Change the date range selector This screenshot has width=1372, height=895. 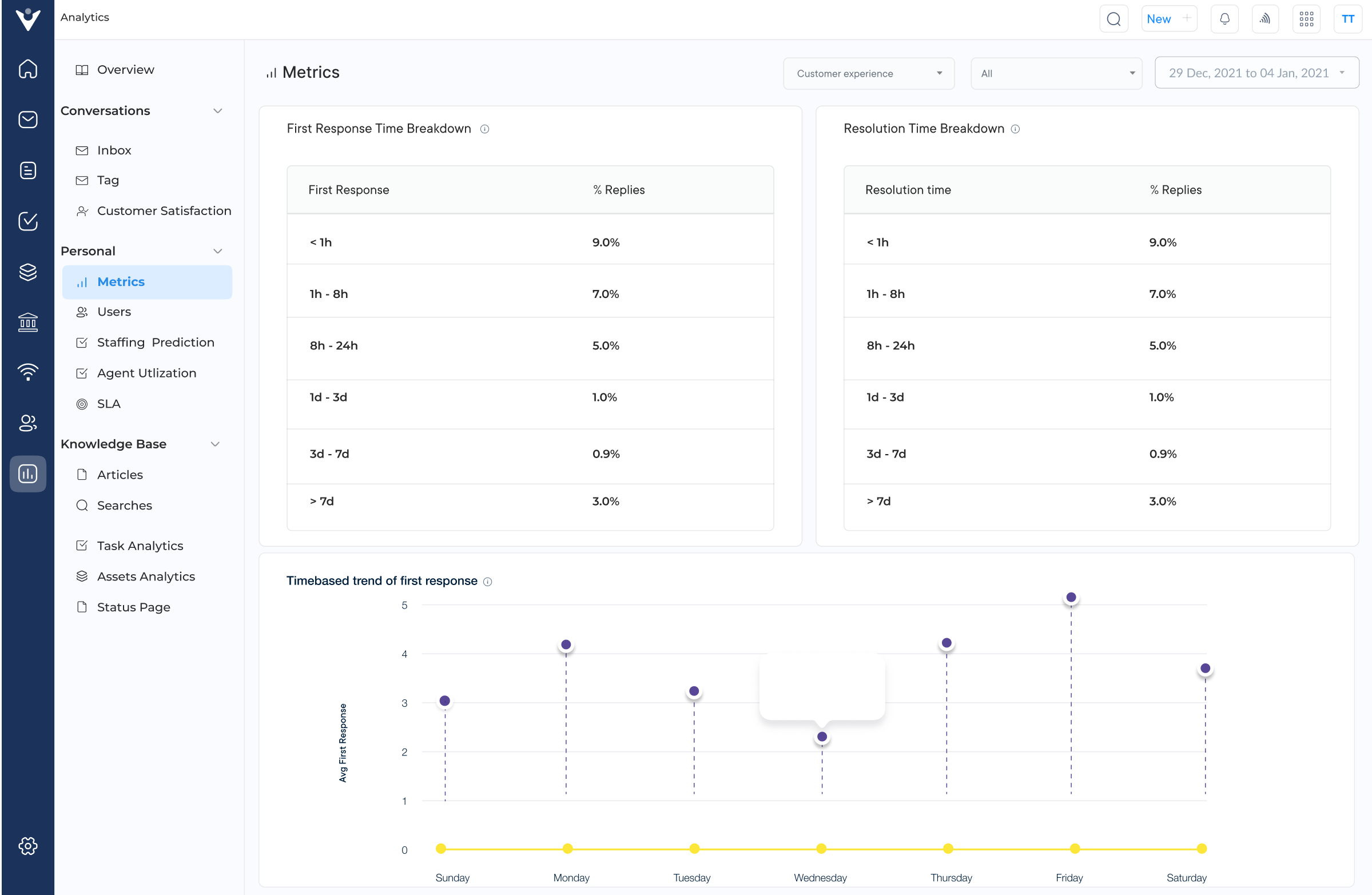(1255, 72)
